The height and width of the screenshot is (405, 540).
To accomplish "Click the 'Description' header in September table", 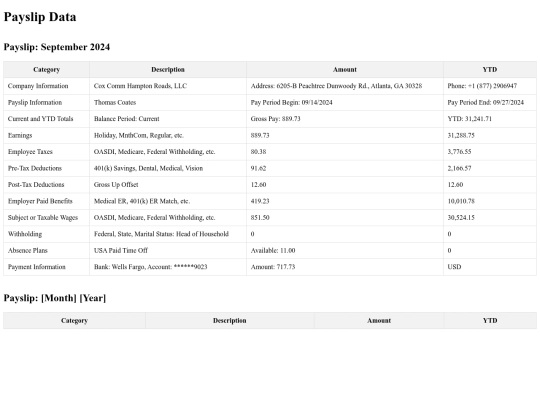I will pos(168,70).
